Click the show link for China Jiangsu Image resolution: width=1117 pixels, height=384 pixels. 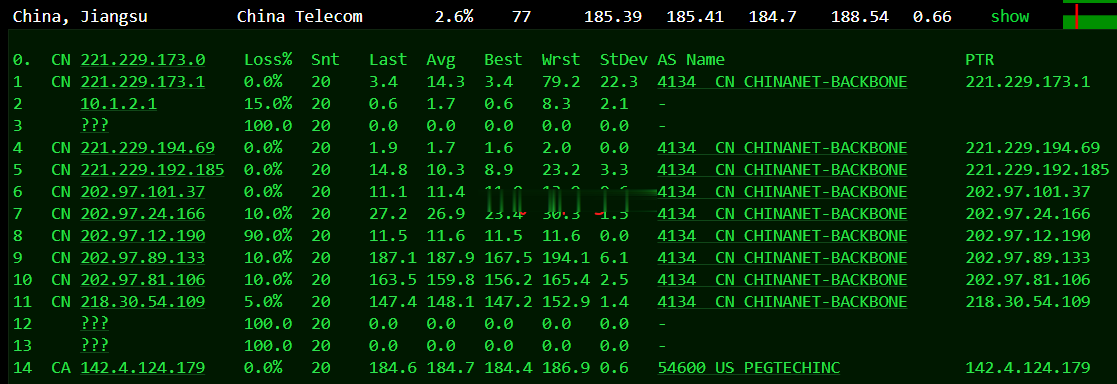[x=1009, y=16]
